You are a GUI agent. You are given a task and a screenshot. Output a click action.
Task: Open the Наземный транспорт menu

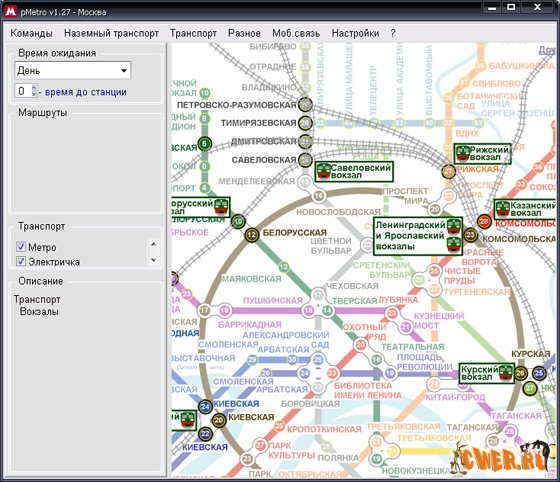pyautogui.click(x=111, y=33)
